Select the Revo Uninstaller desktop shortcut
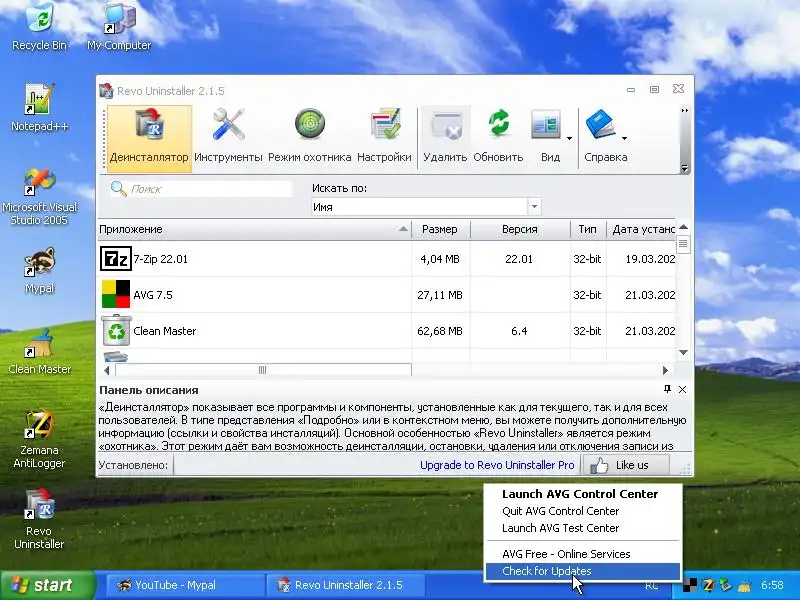800x600 pixels. coord(39,519)
